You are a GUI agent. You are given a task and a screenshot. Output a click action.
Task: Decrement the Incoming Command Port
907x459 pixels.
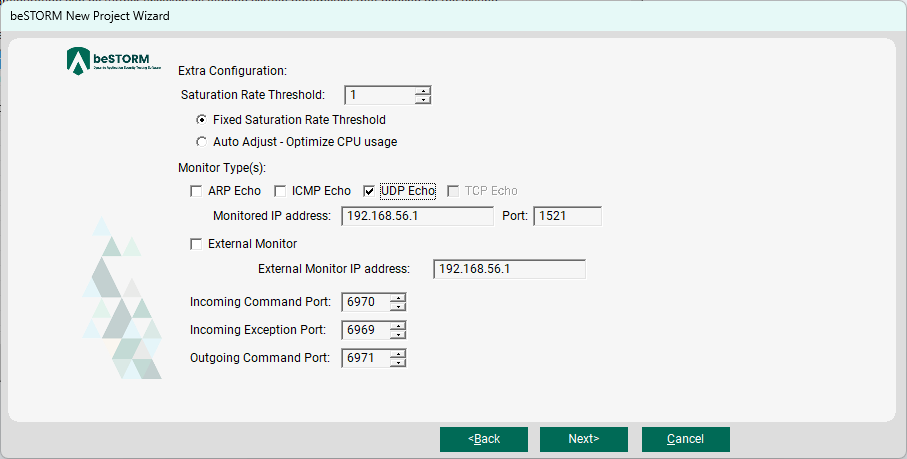[x=398, y=307]
